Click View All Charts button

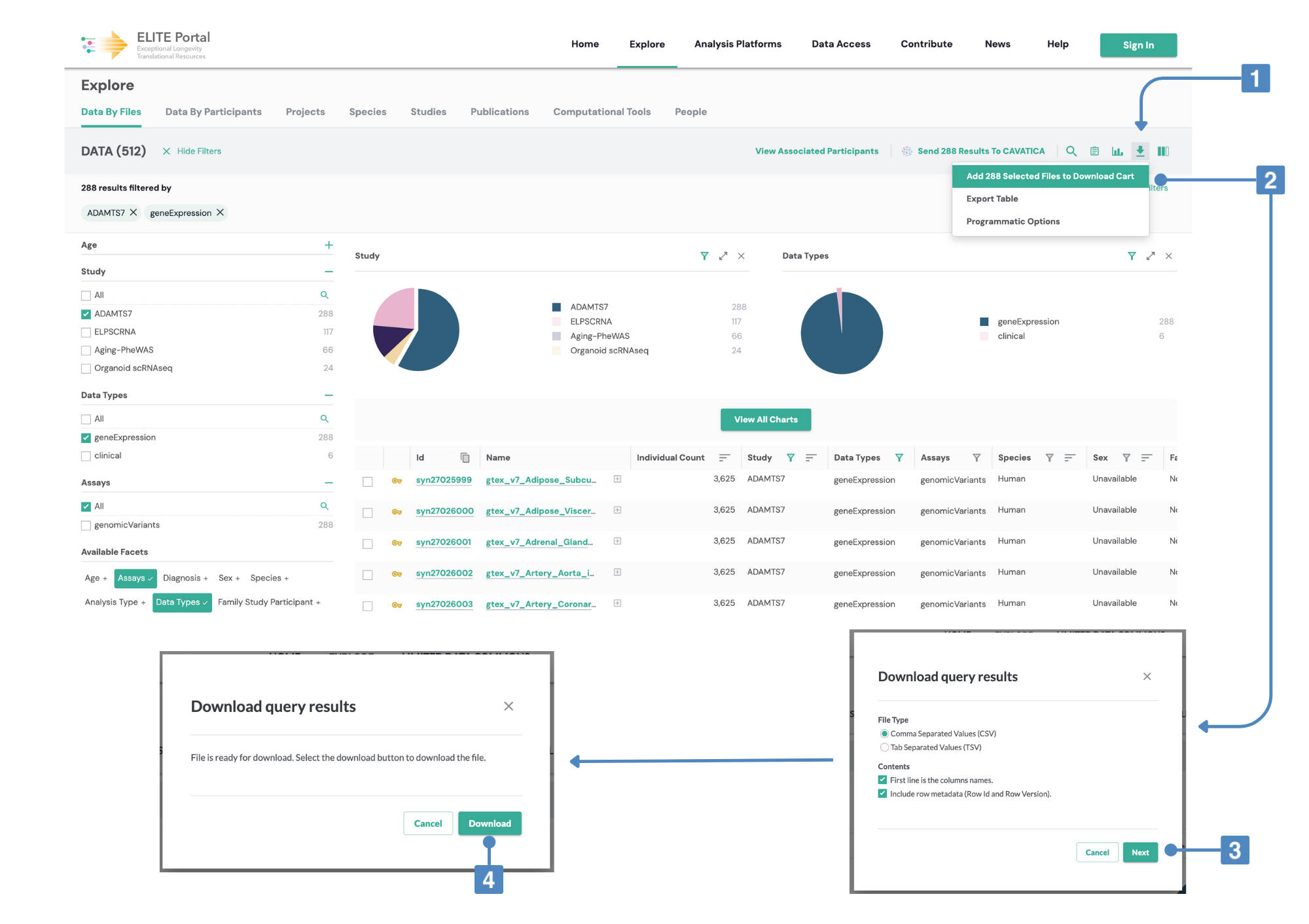[766, 419]
